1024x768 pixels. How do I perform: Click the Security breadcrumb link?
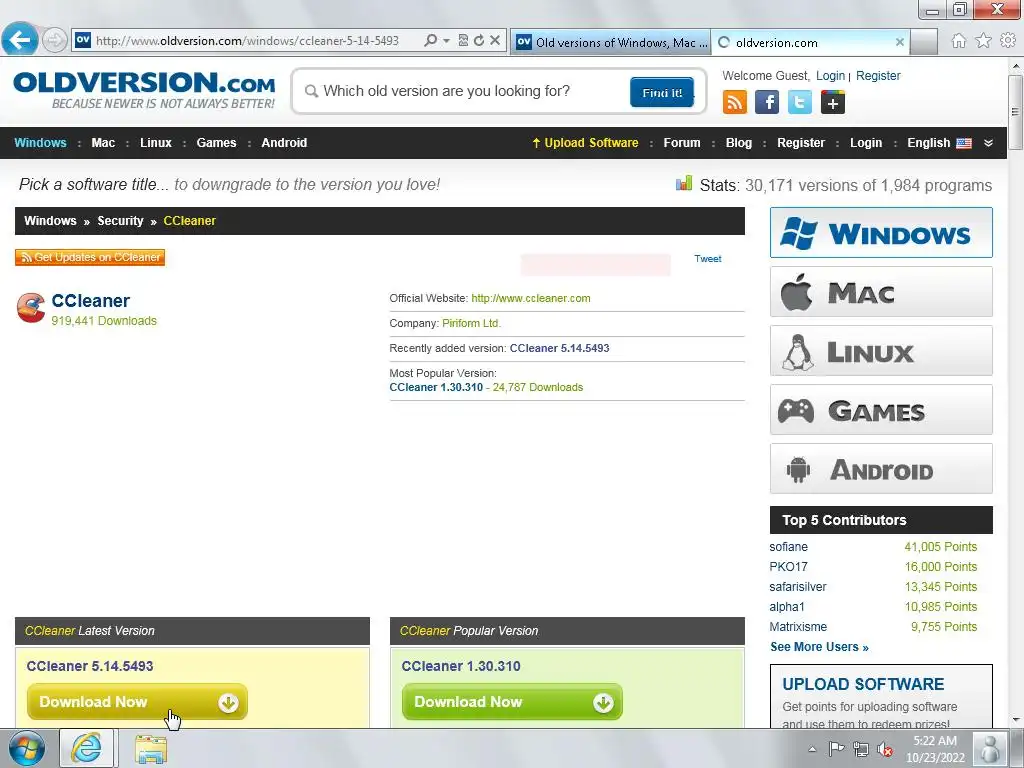[x=120, y=221]
